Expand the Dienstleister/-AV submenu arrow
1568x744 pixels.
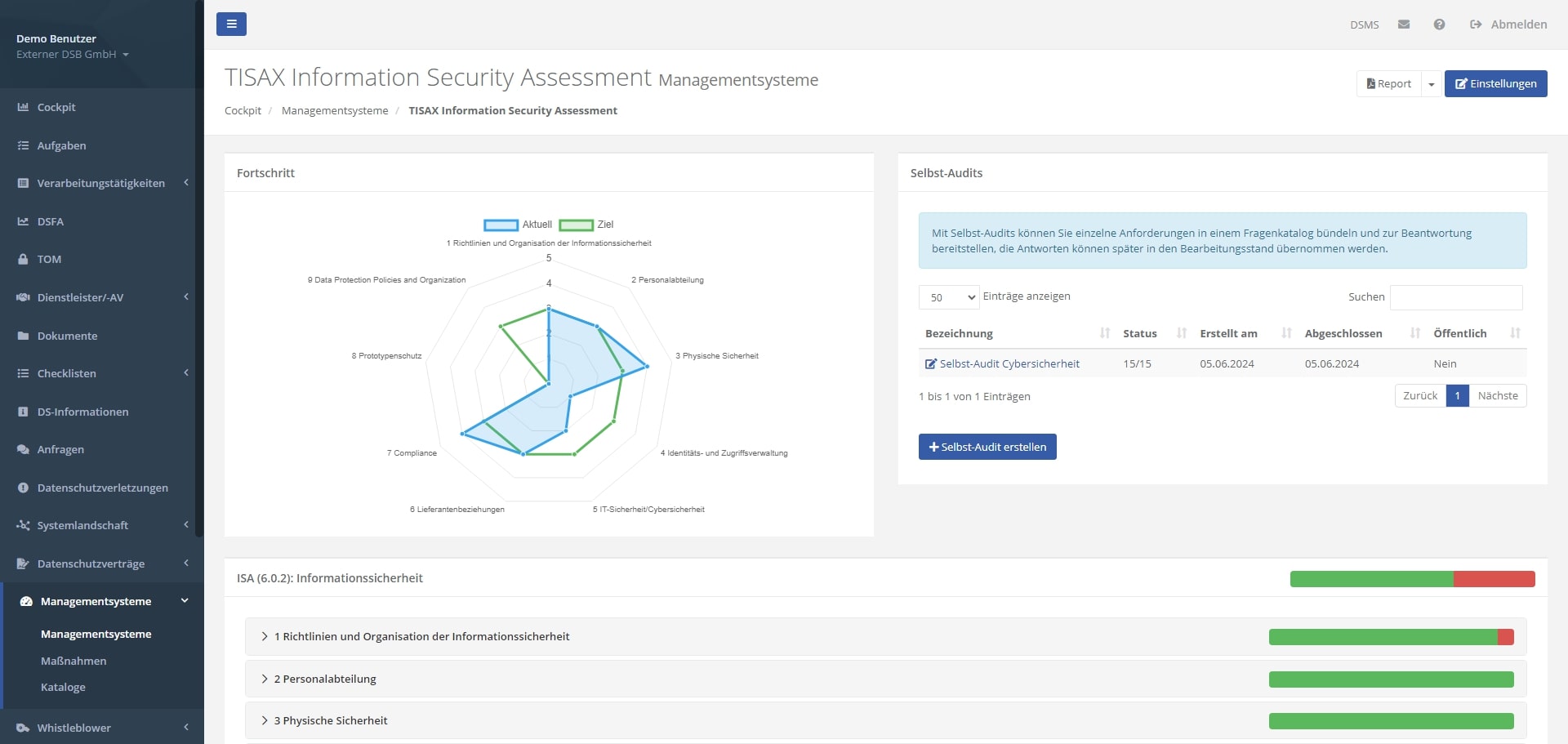pyautogui.click(x=186, y=297)
